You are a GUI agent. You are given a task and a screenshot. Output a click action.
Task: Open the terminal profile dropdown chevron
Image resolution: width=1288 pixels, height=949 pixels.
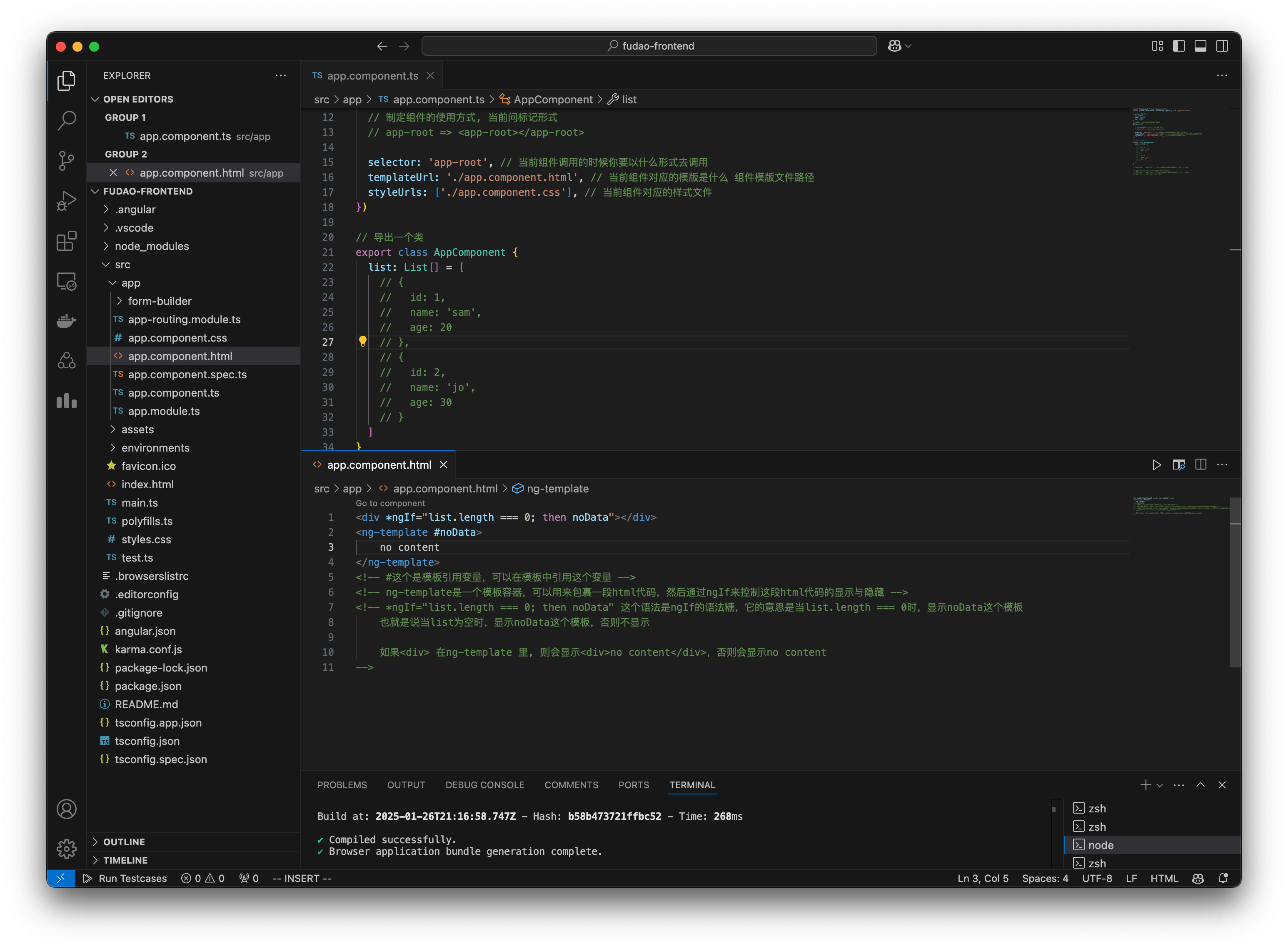[1159, 785]
